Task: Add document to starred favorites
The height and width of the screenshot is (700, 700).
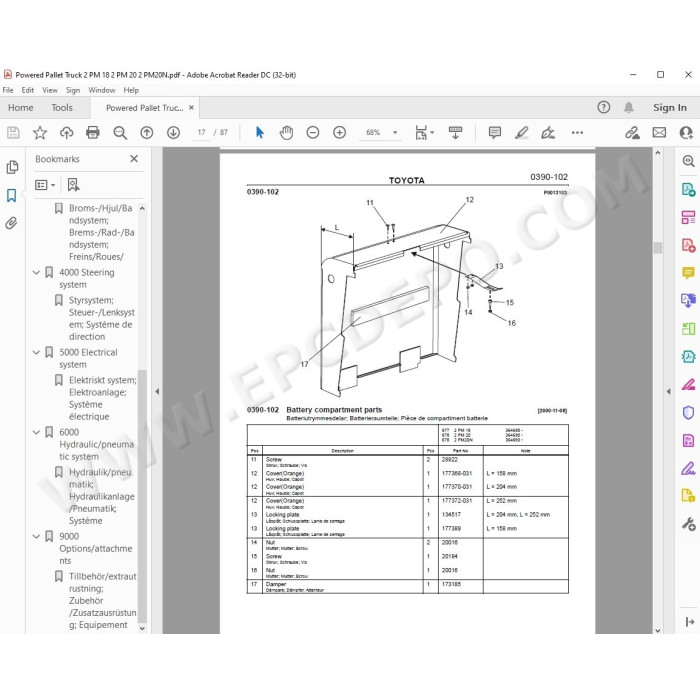Action: 40,133
